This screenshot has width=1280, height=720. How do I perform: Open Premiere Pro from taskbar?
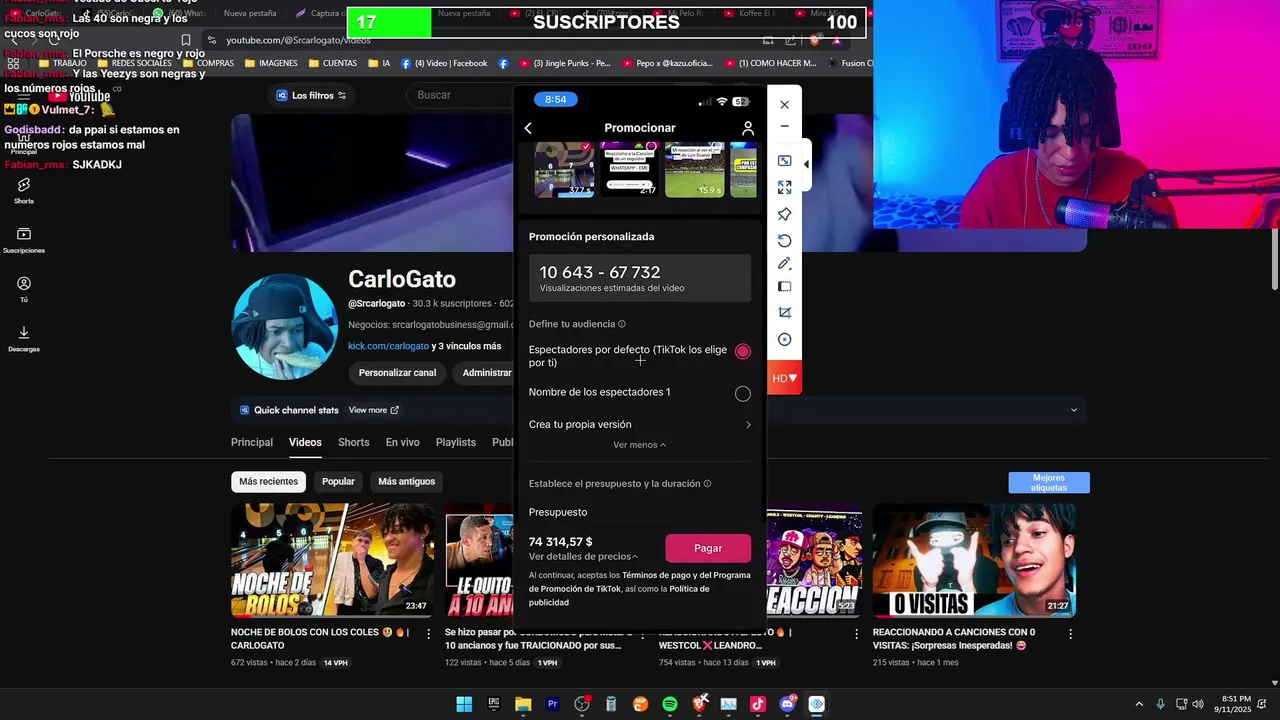click(x=552, y=704)
